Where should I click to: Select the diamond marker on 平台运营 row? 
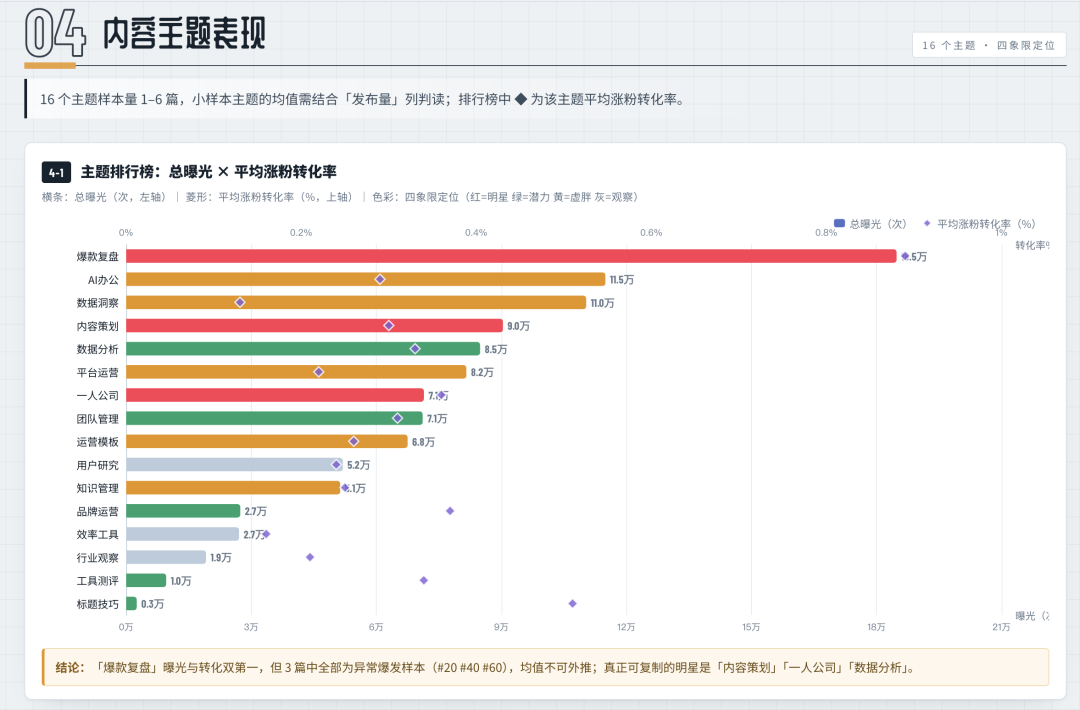(x=319, y=372)
